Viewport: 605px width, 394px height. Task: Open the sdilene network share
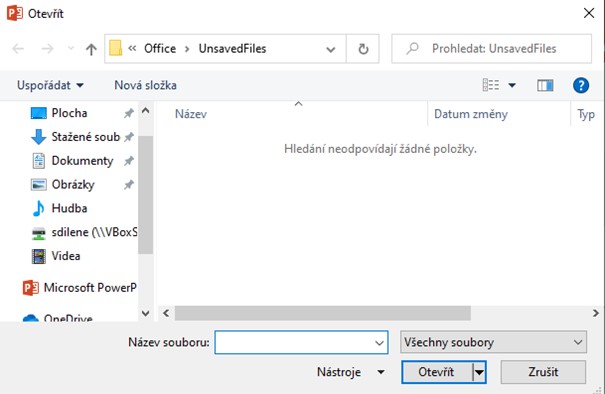click(94, 232)
